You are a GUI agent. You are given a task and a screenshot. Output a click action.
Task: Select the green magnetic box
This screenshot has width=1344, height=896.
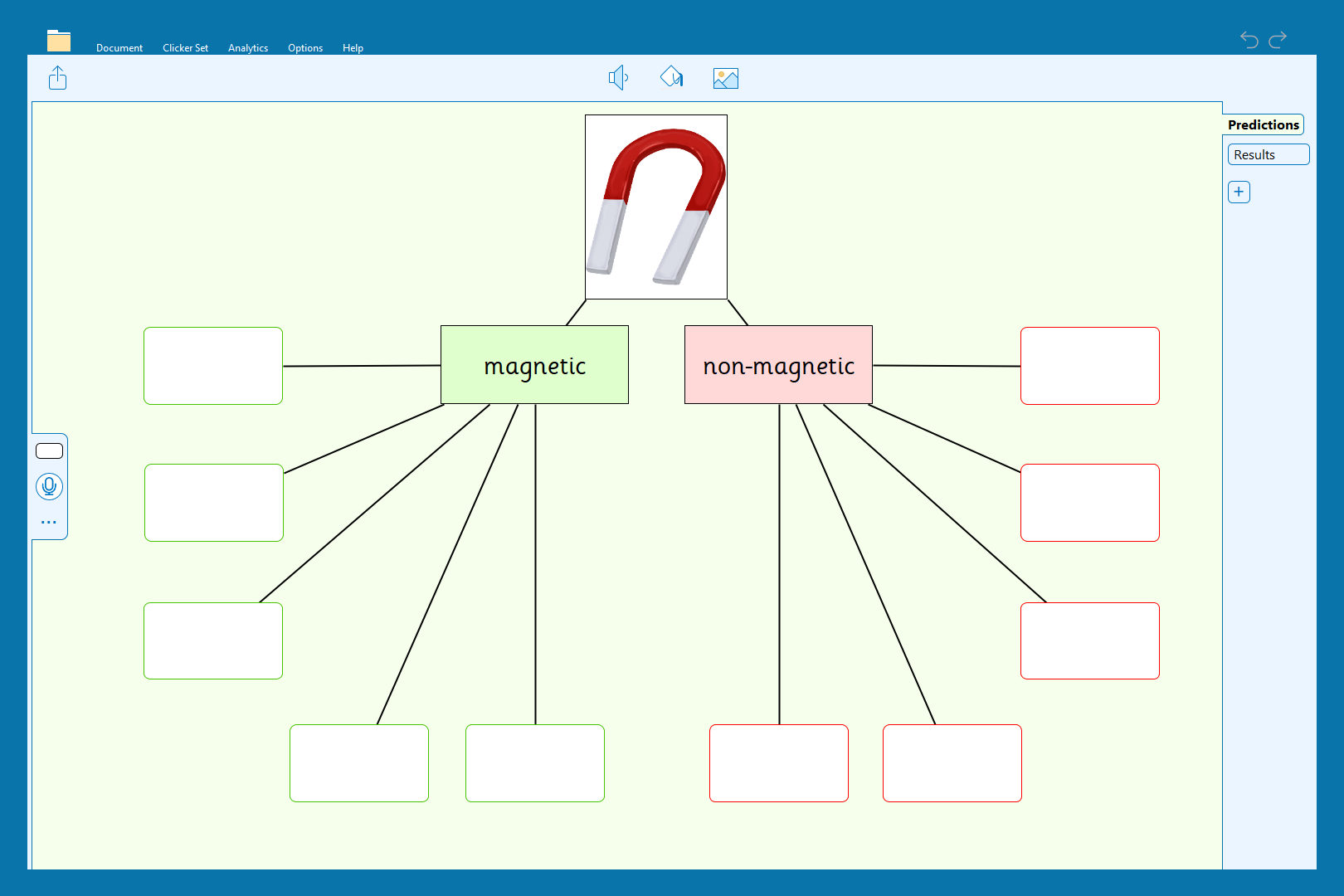pyautogui.click(x=534, y=365)
